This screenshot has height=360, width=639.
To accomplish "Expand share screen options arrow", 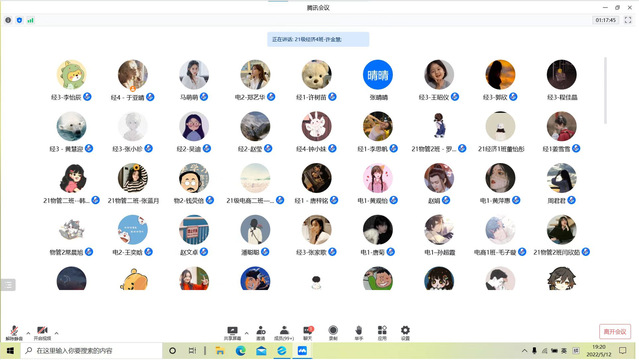I will [247, 333].
